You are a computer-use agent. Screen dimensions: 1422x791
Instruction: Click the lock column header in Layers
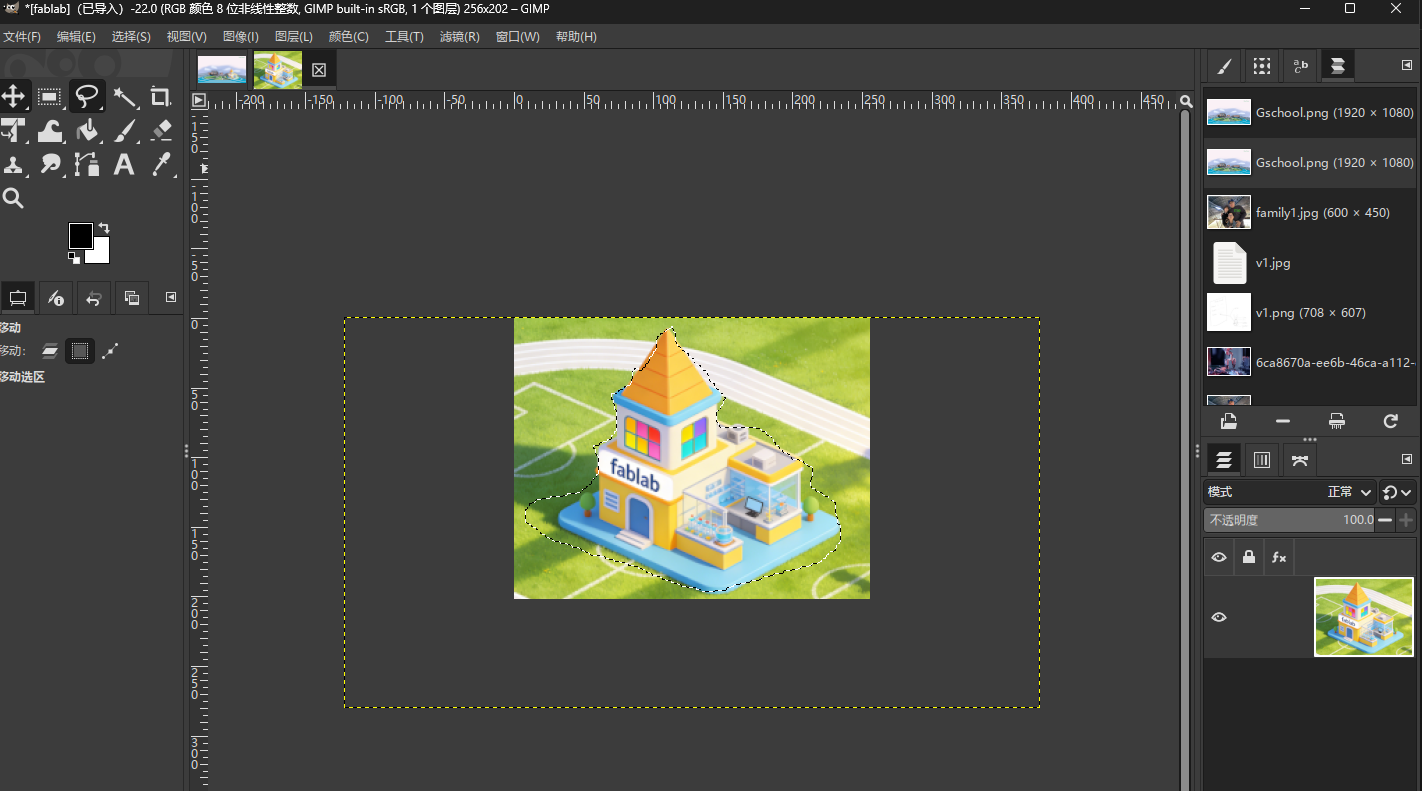pyautogui.click(x=1248, y=557)
